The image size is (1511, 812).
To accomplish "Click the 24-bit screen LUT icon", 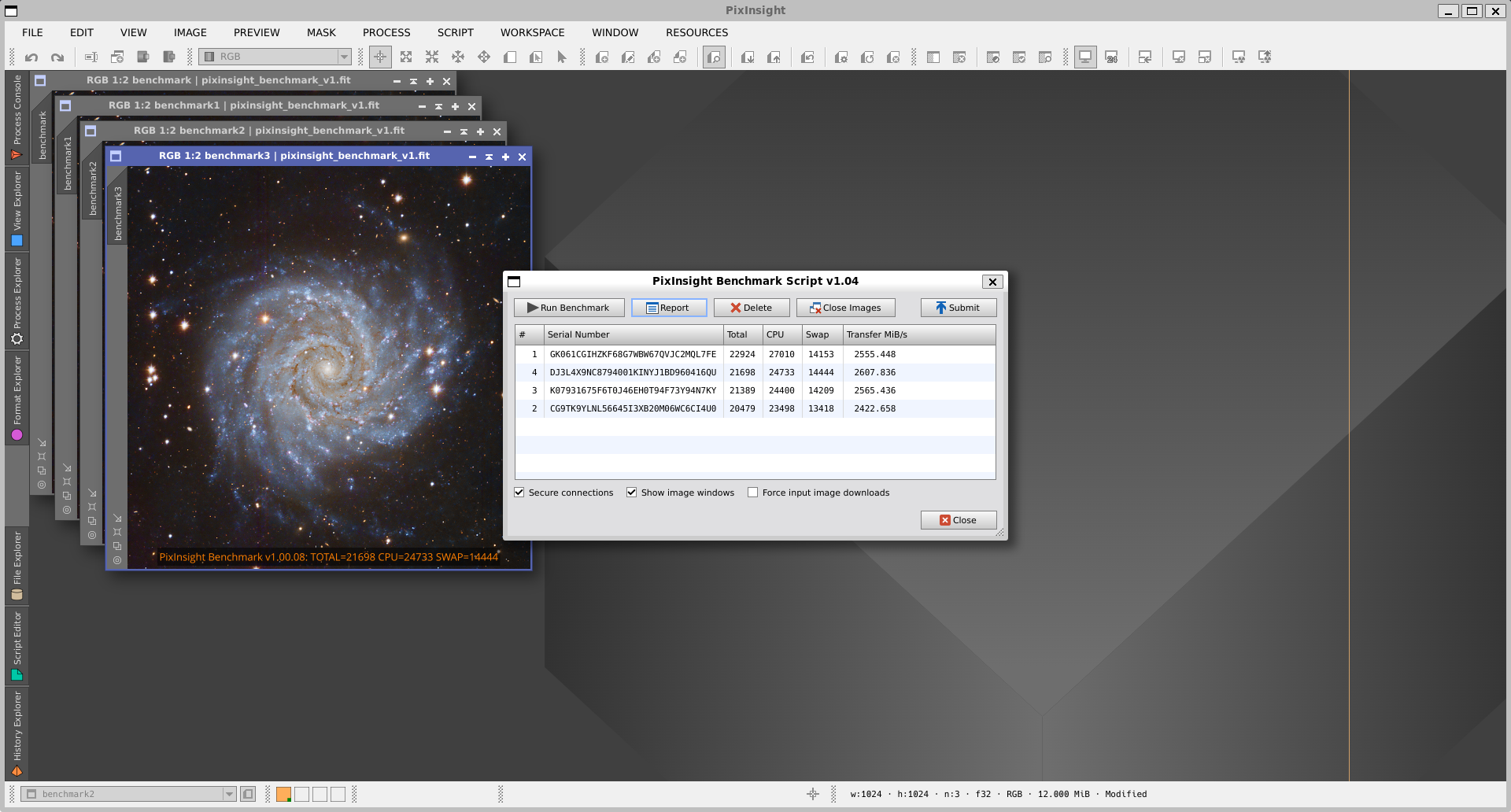I will pos(1111,57).
